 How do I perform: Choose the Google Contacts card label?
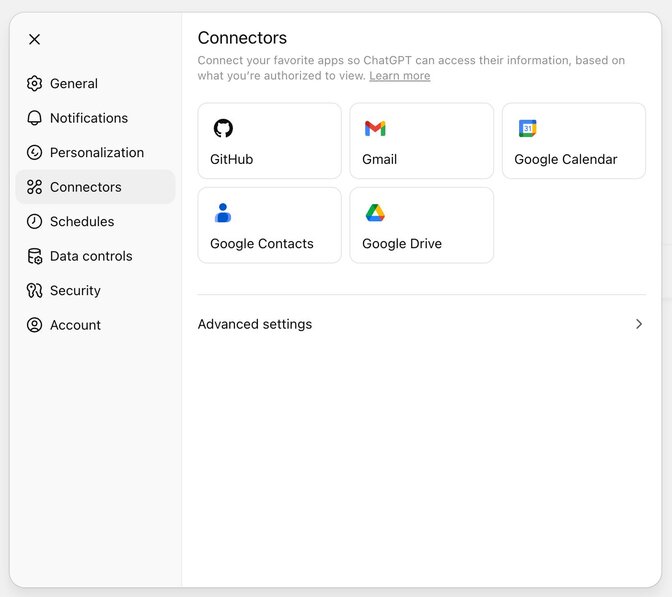pos(262,244)
